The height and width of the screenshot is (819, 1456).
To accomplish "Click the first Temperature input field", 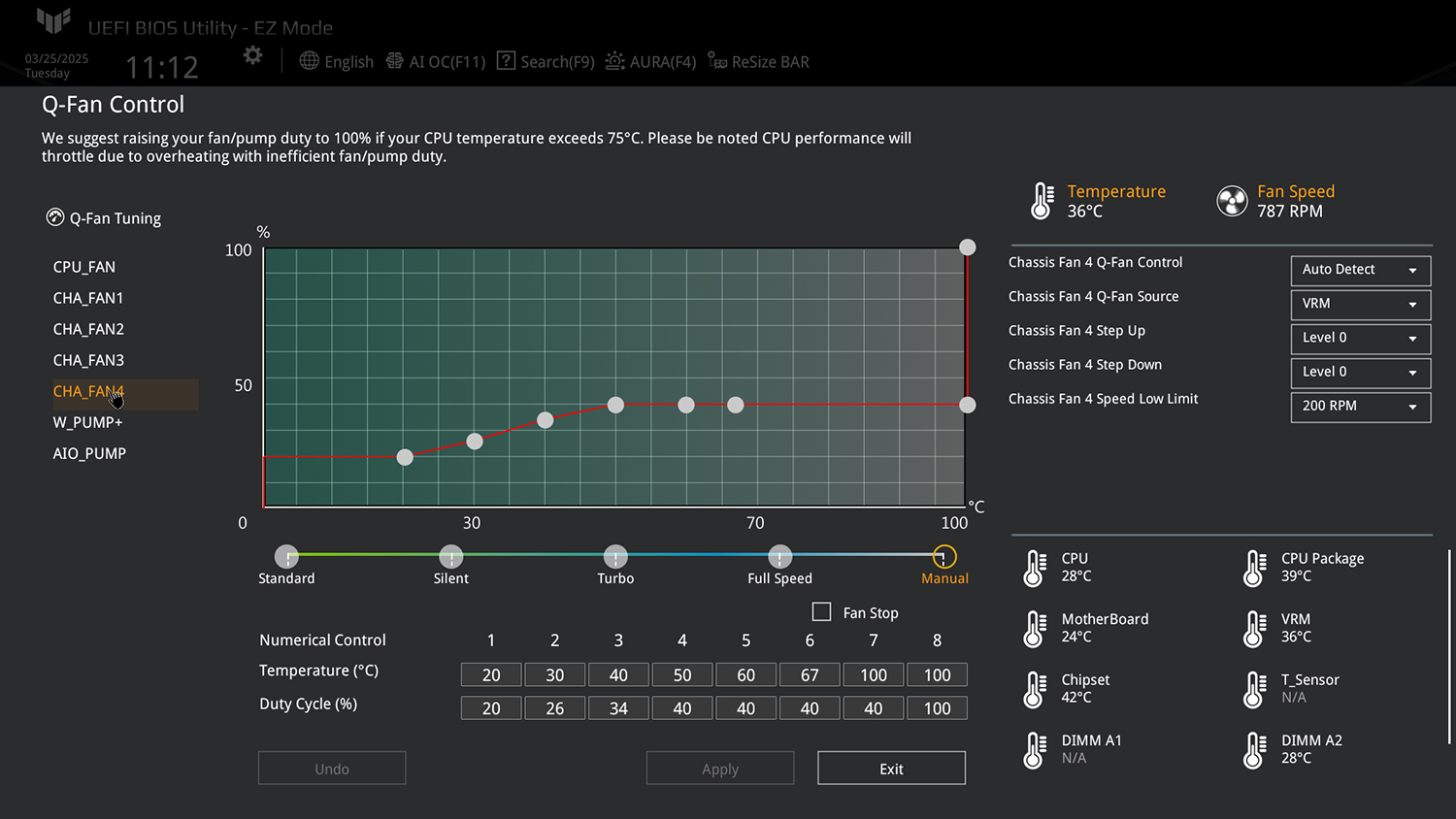I will tap(491, 675).
